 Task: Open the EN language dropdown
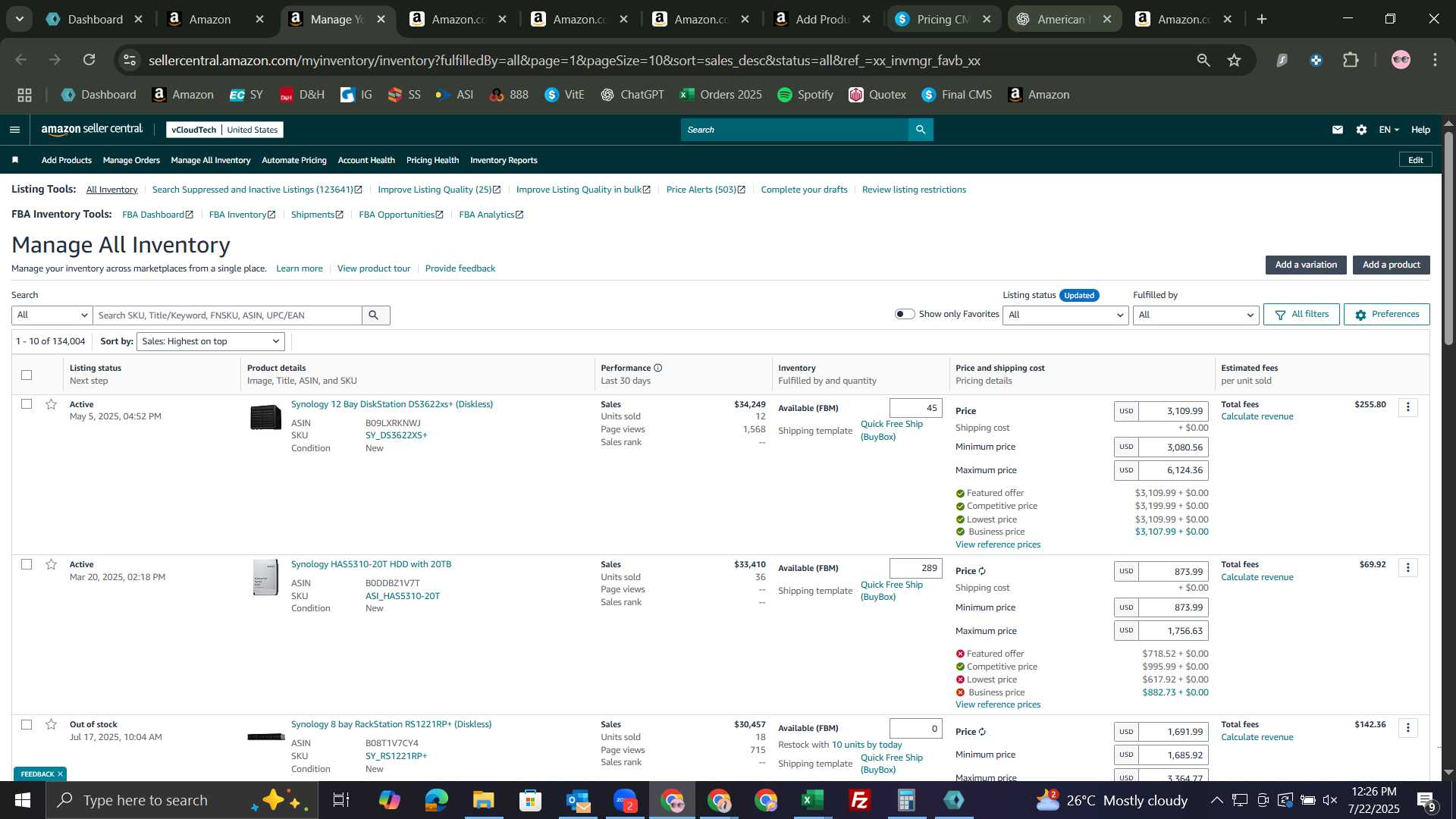click(x=1389, y=130)
